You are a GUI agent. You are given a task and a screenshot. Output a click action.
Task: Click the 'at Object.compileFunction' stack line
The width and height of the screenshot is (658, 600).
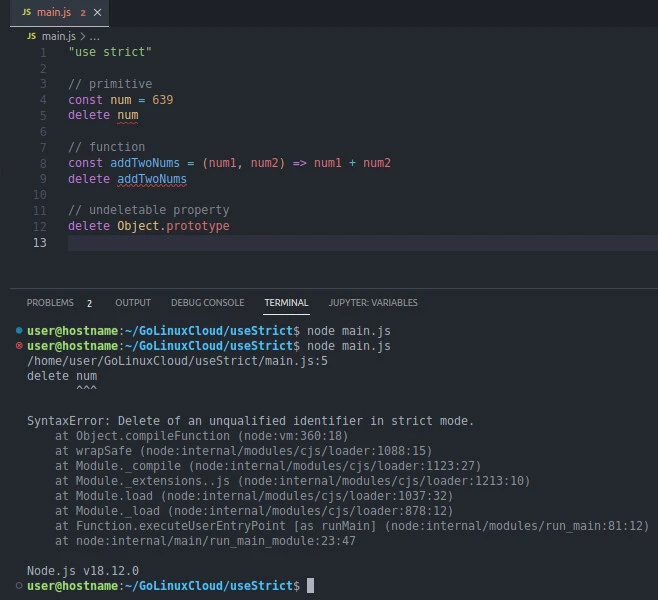point(201,436)
